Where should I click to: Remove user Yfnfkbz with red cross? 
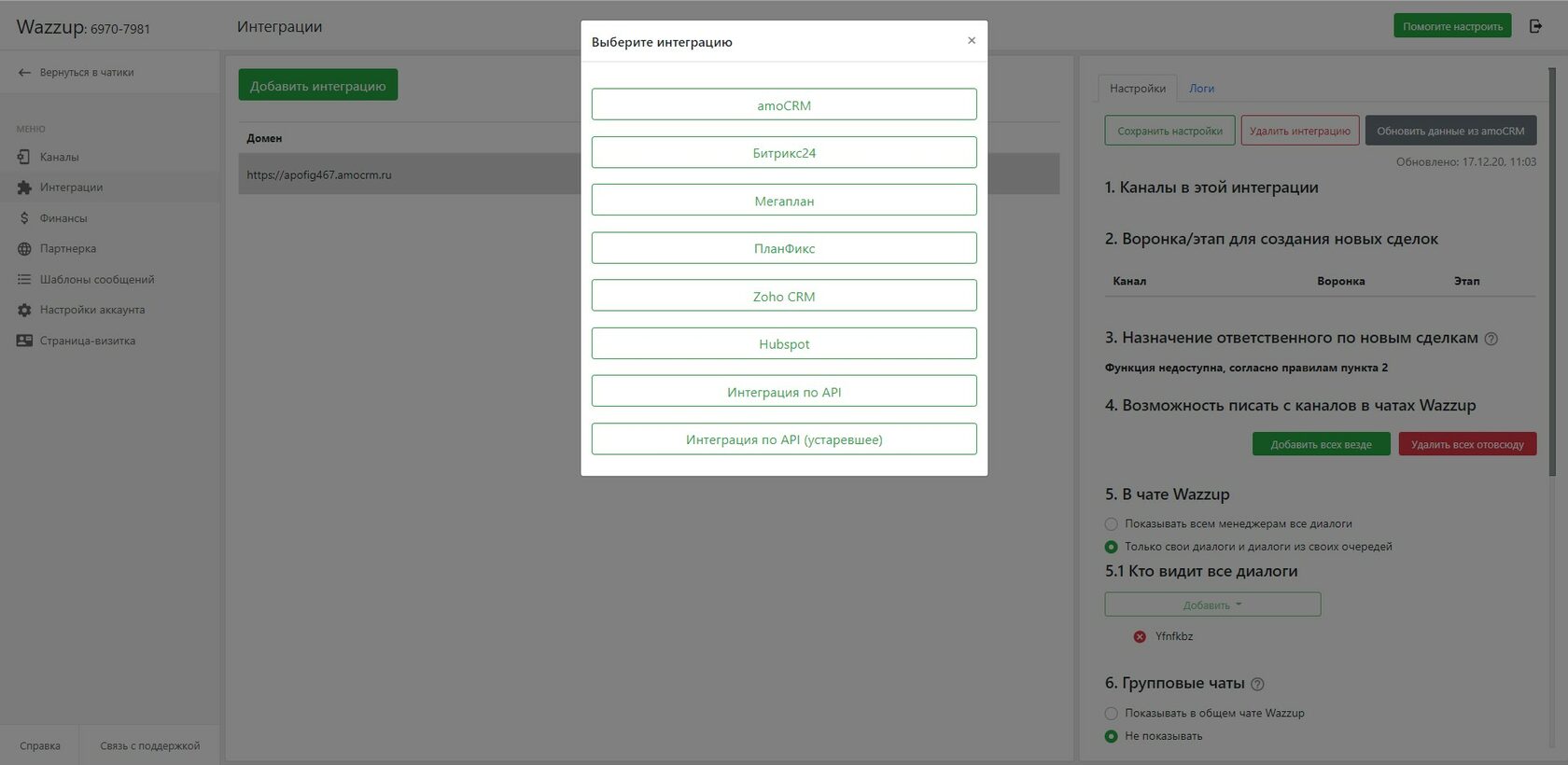click(1140, 636)
